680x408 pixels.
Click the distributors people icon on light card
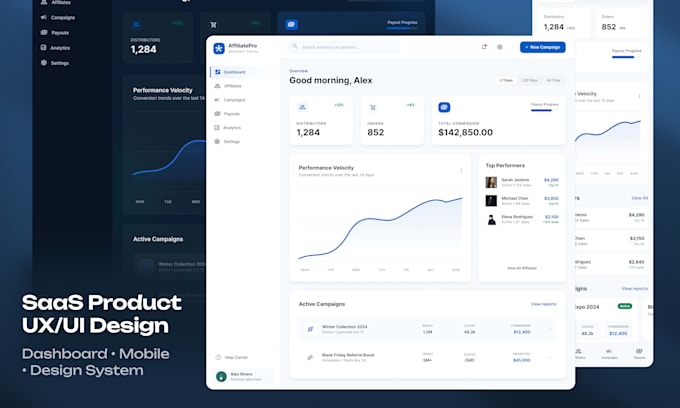coord(302,107)
